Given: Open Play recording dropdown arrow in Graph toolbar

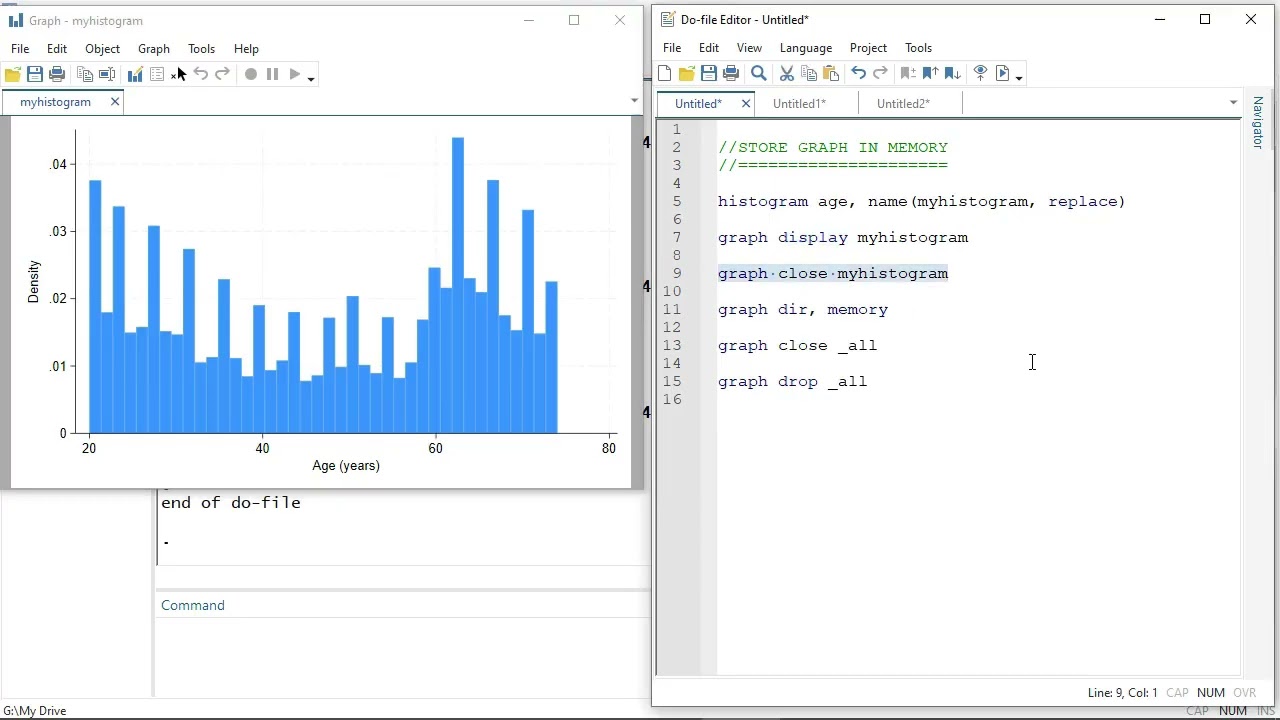Looking at the screenshot, I should click(311, 77).
